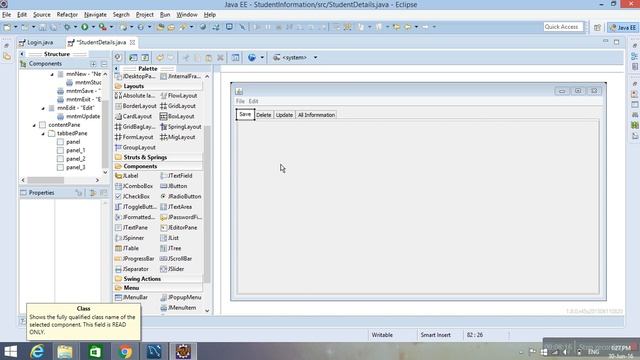Pick GroupLayout from Layouts
The height and width of the screenshot is (360, 640).
[136, 147]
